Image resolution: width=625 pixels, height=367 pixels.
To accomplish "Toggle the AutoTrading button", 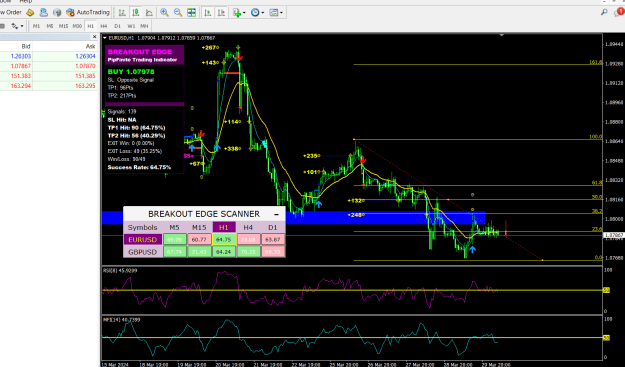I will pyautogui.click(x=88, y=13).
